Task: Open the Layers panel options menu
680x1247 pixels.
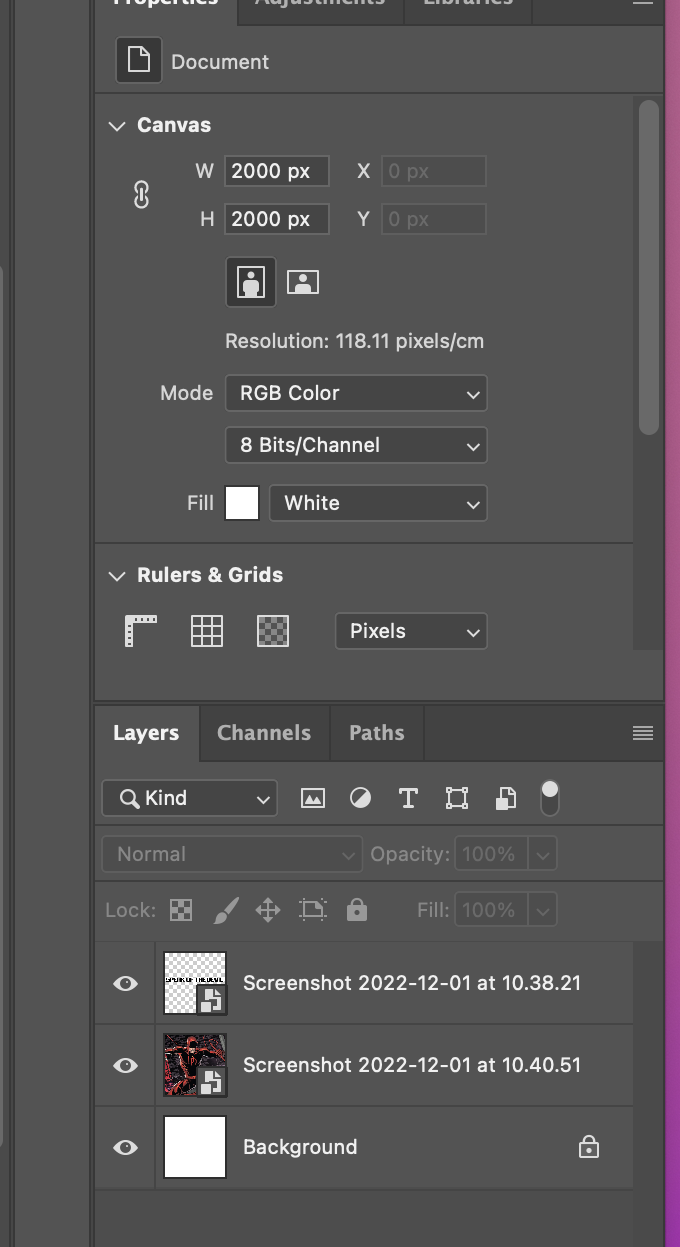Action: coord(643,733)
